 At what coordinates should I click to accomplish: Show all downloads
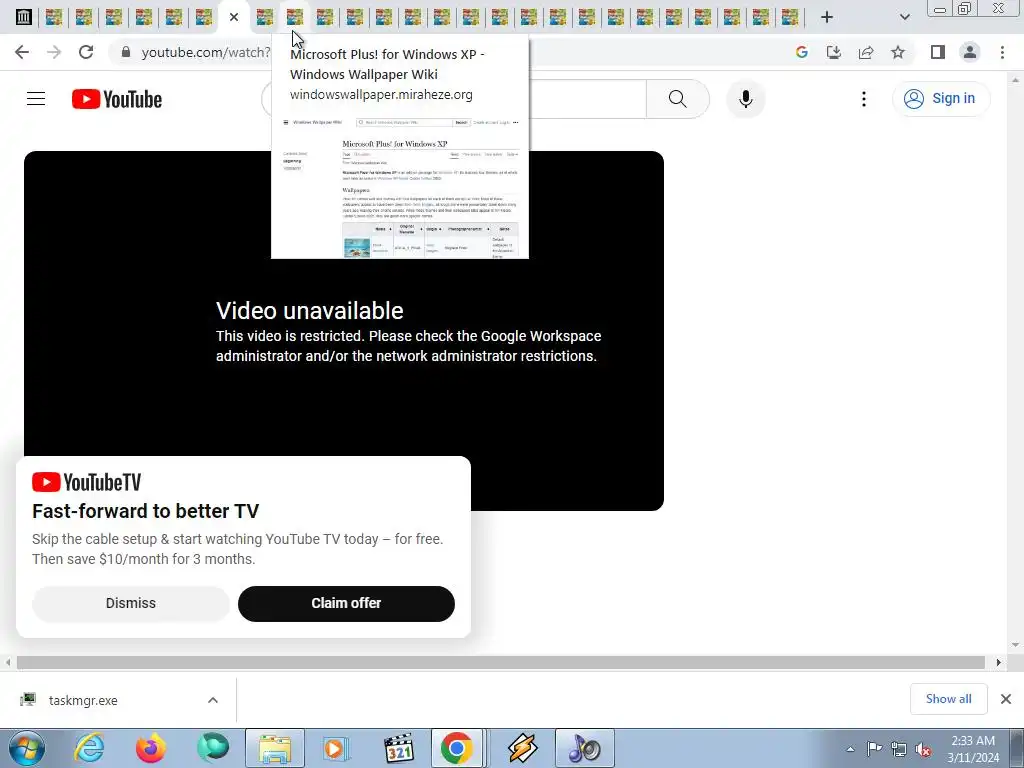tap(948, 699)
